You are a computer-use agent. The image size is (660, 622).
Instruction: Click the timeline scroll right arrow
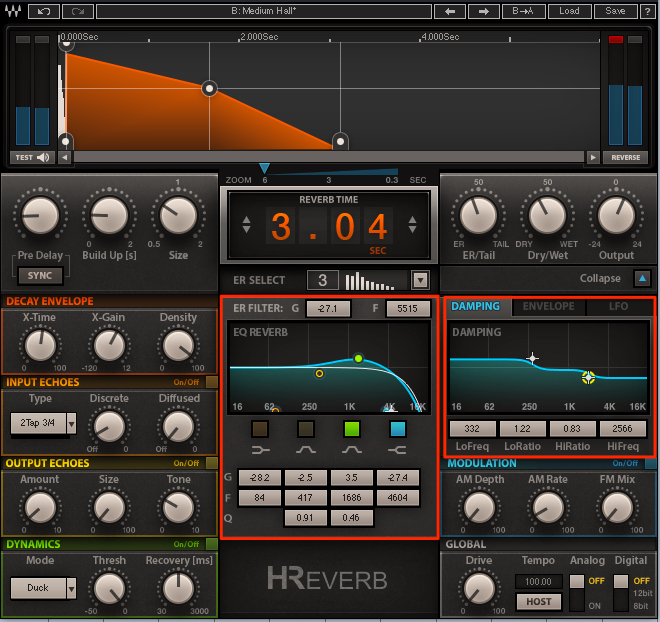tap(593, 157)
